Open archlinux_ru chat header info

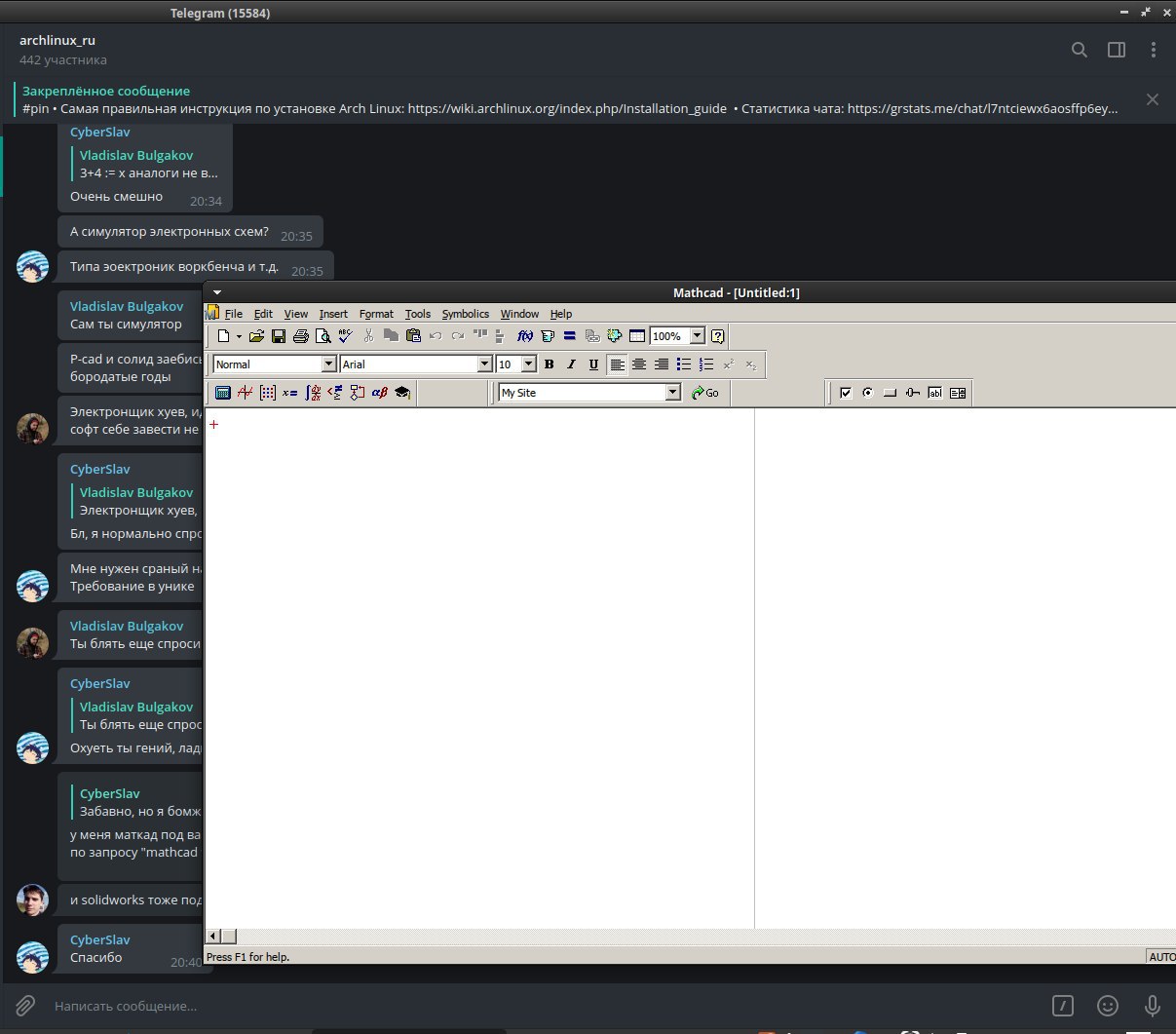(63, 50)
